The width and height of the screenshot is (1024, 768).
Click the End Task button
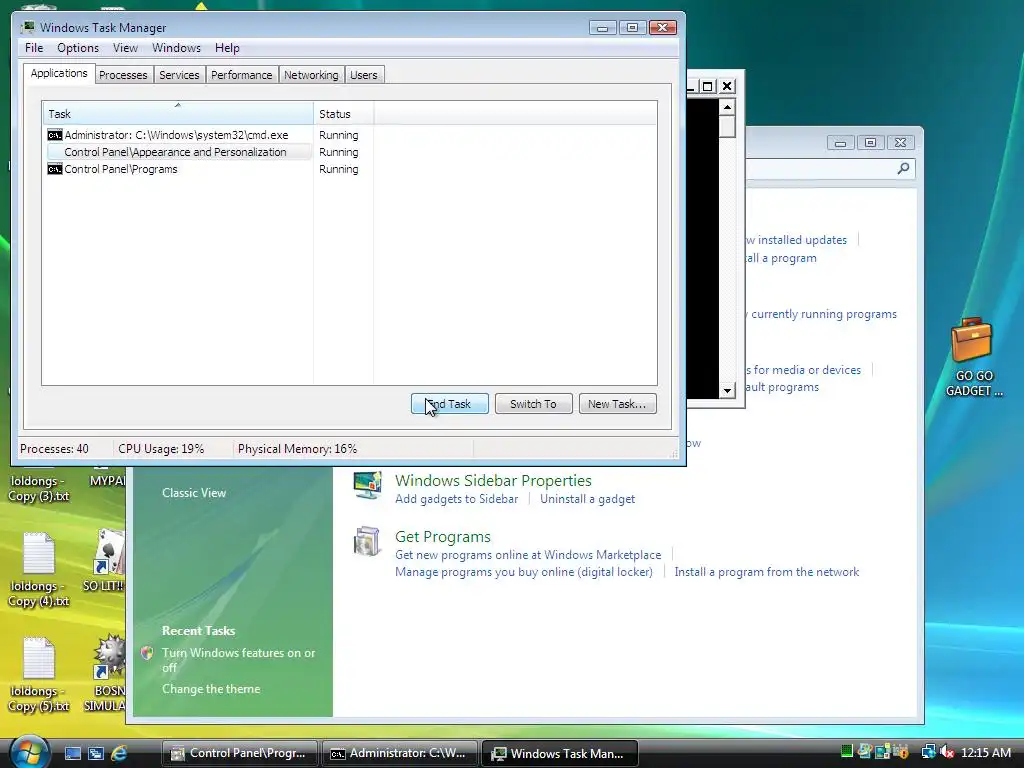point(450,404)
